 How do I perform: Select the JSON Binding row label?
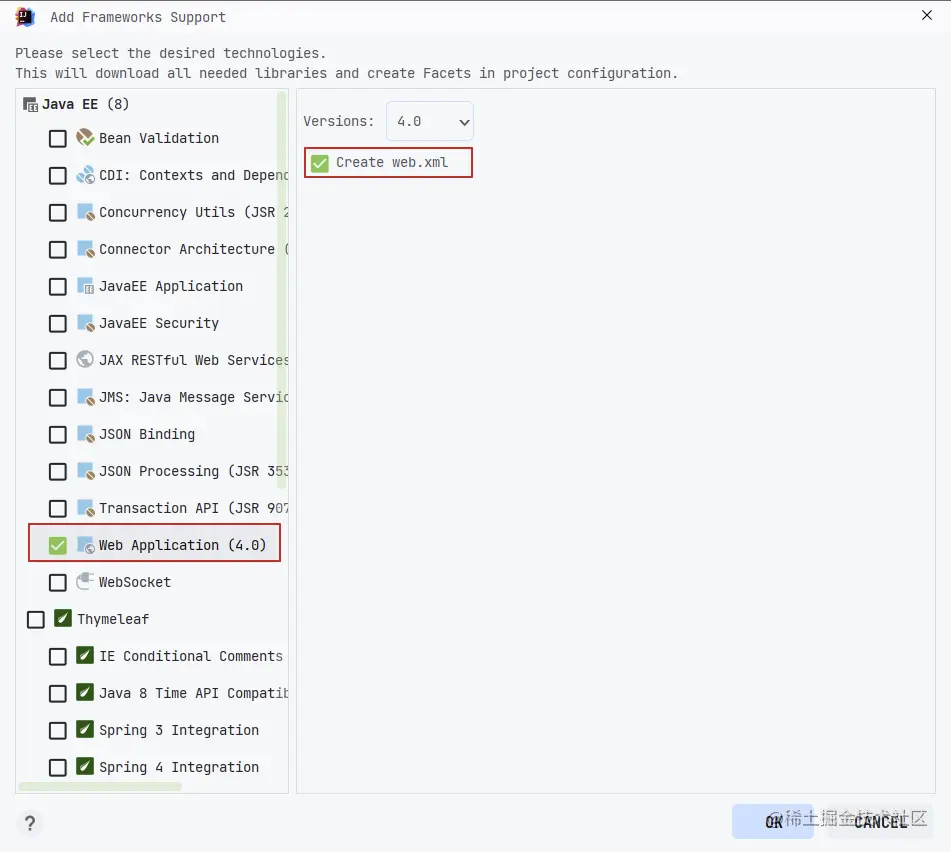click(147, 434)
